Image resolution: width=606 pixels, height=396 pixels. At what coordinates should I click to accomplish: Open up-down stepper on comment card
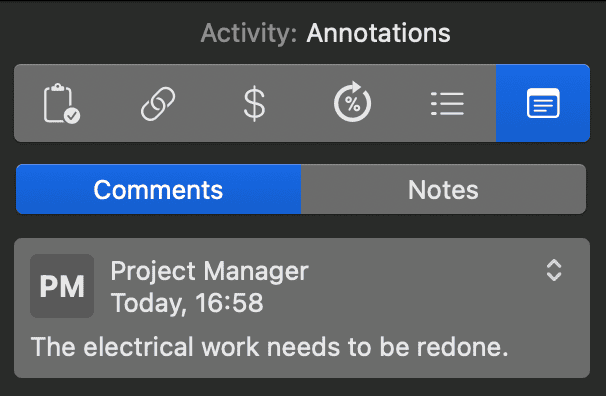[554, 270]
